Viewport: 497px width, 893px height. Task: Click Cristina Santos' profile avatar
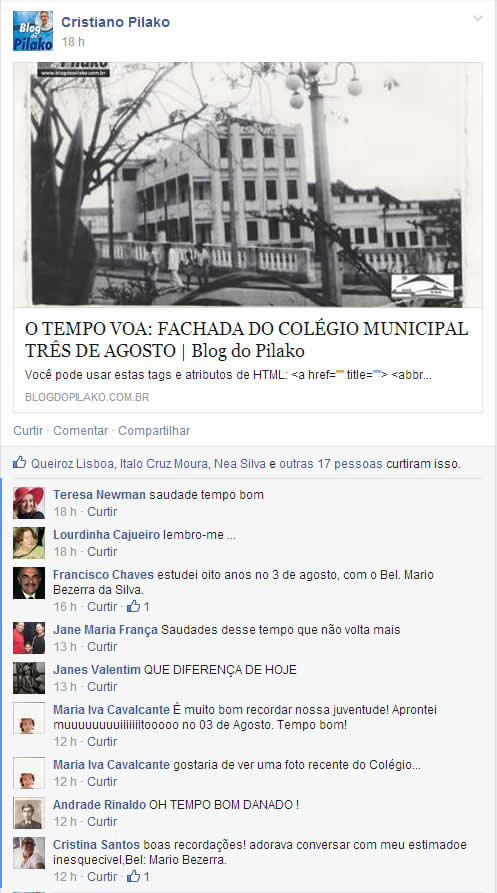tap(29, 853)
